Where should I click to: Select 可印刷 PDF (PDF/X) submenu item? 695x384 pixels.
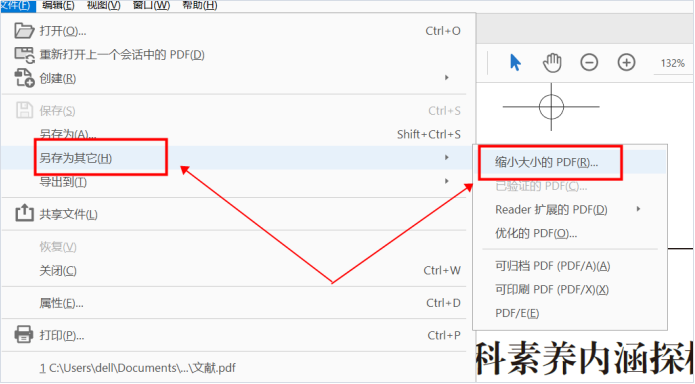click(x=570, y=289)
